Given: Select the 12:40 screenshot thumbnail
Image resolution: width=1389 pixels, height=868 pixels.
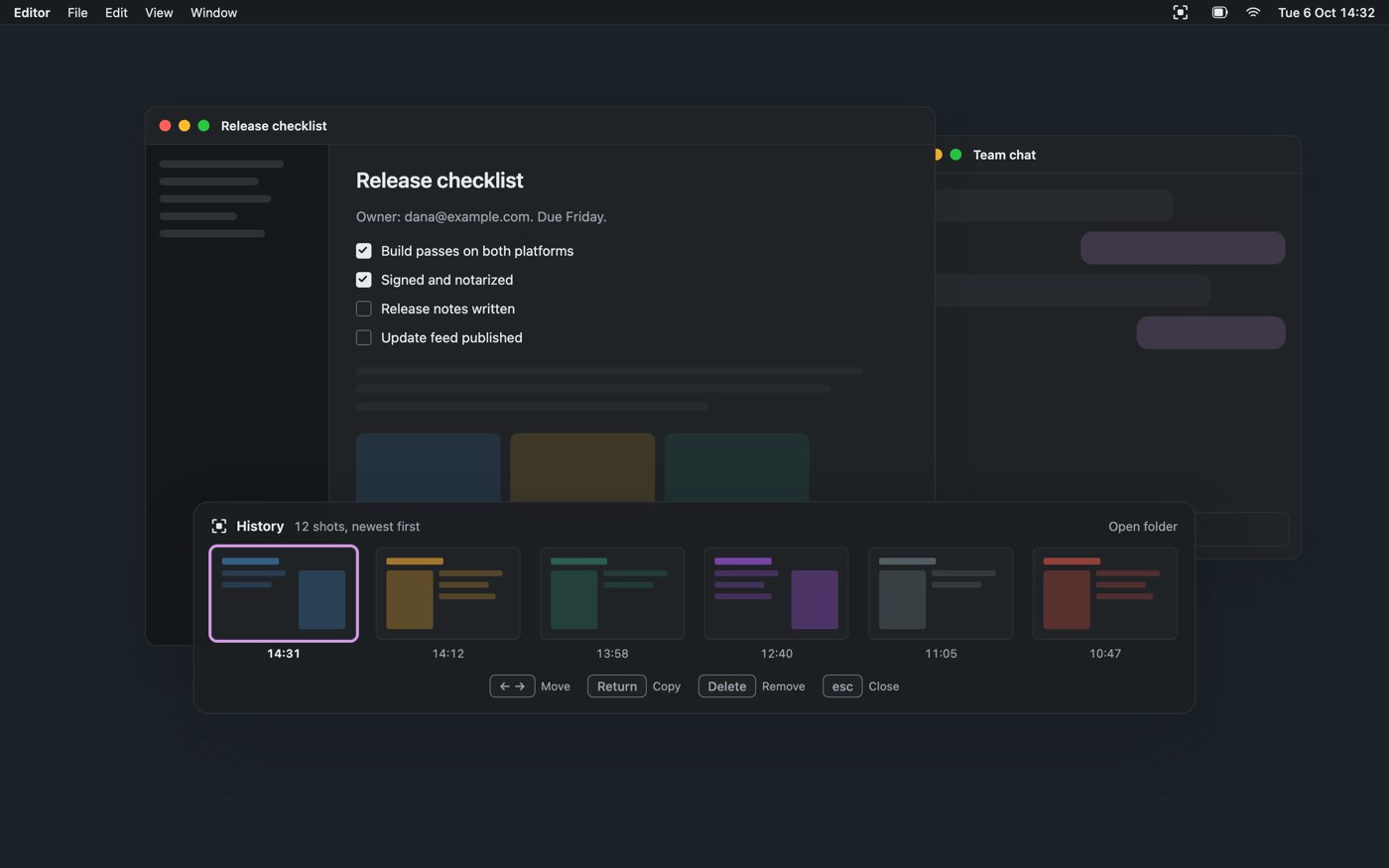Looking at the screenshot, I should pyautogui.click(x=776, y=593).
